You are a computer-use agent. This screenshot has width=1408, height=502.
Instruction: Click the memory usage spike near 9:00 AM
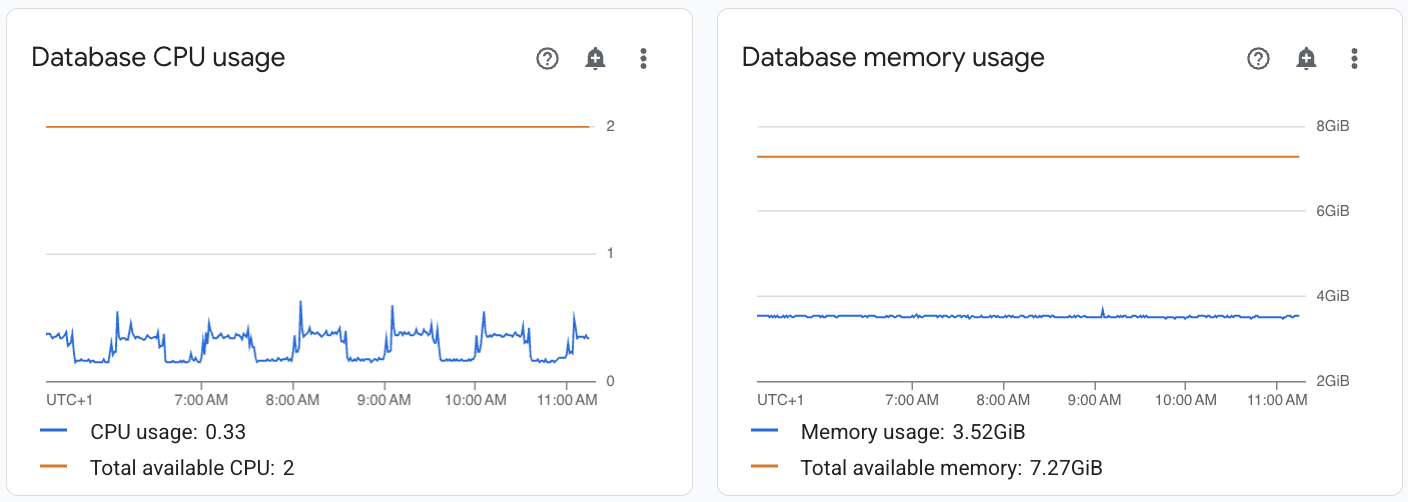tap(1102, 311)
